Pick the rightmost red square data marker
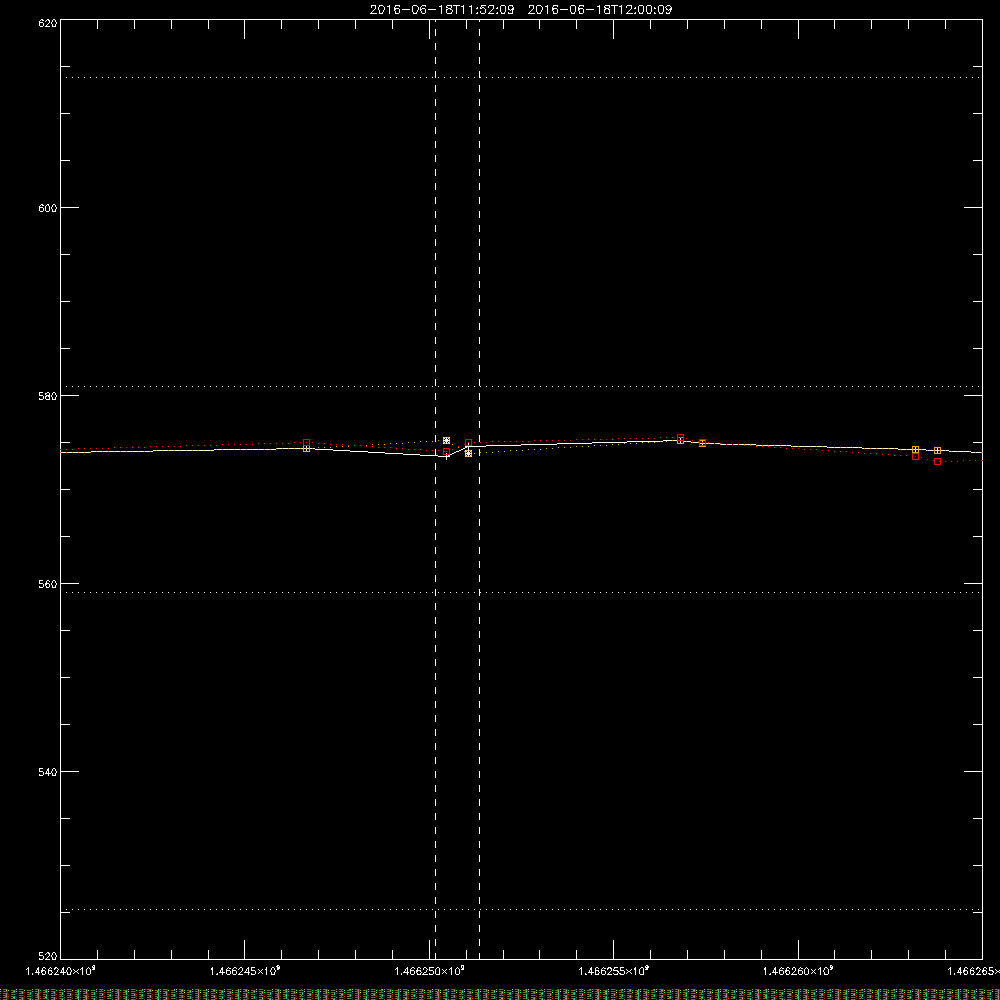This screenshot has width=1000, height=1000. point(938,461)
